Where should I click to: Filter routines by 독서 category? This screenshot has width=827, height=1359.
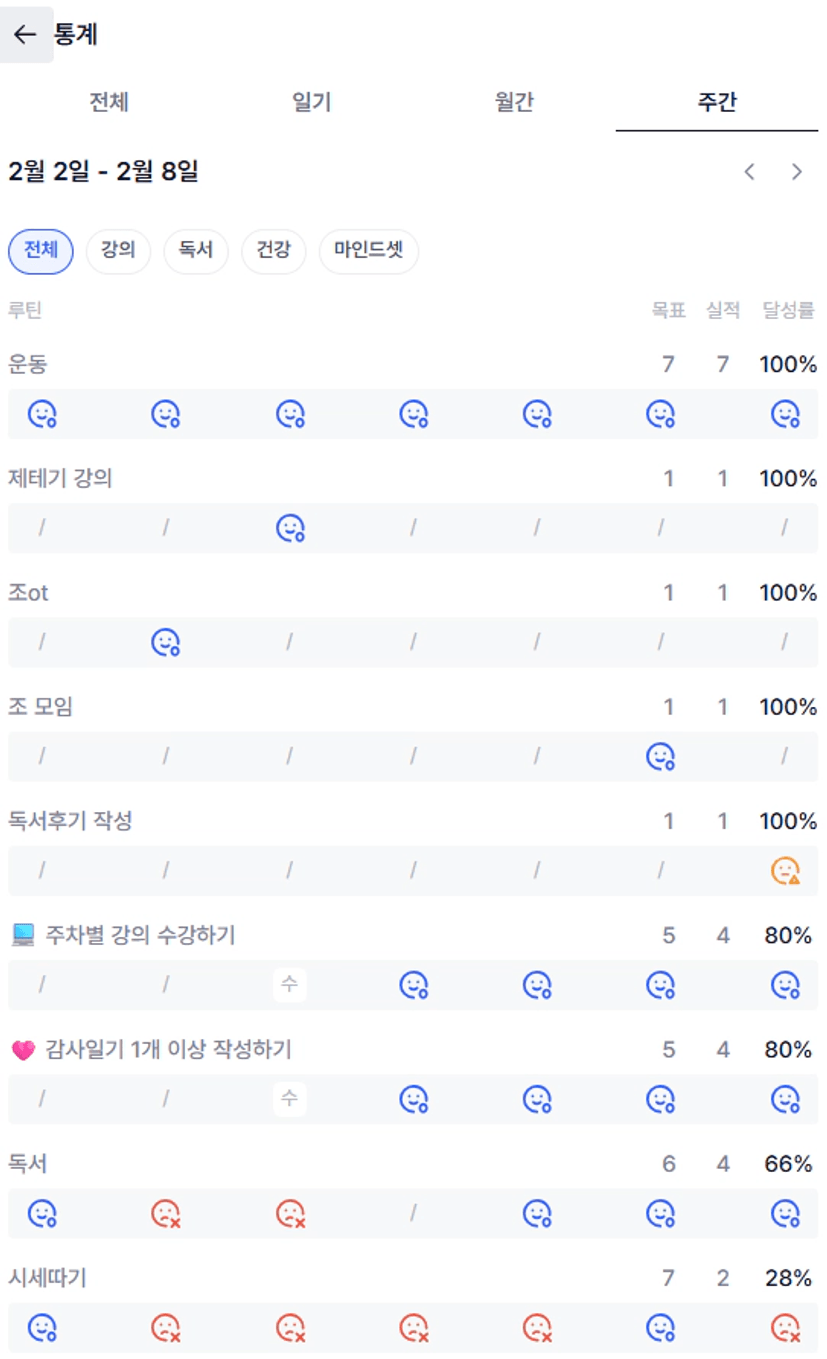pyautogui.click(x=196, y=251)
